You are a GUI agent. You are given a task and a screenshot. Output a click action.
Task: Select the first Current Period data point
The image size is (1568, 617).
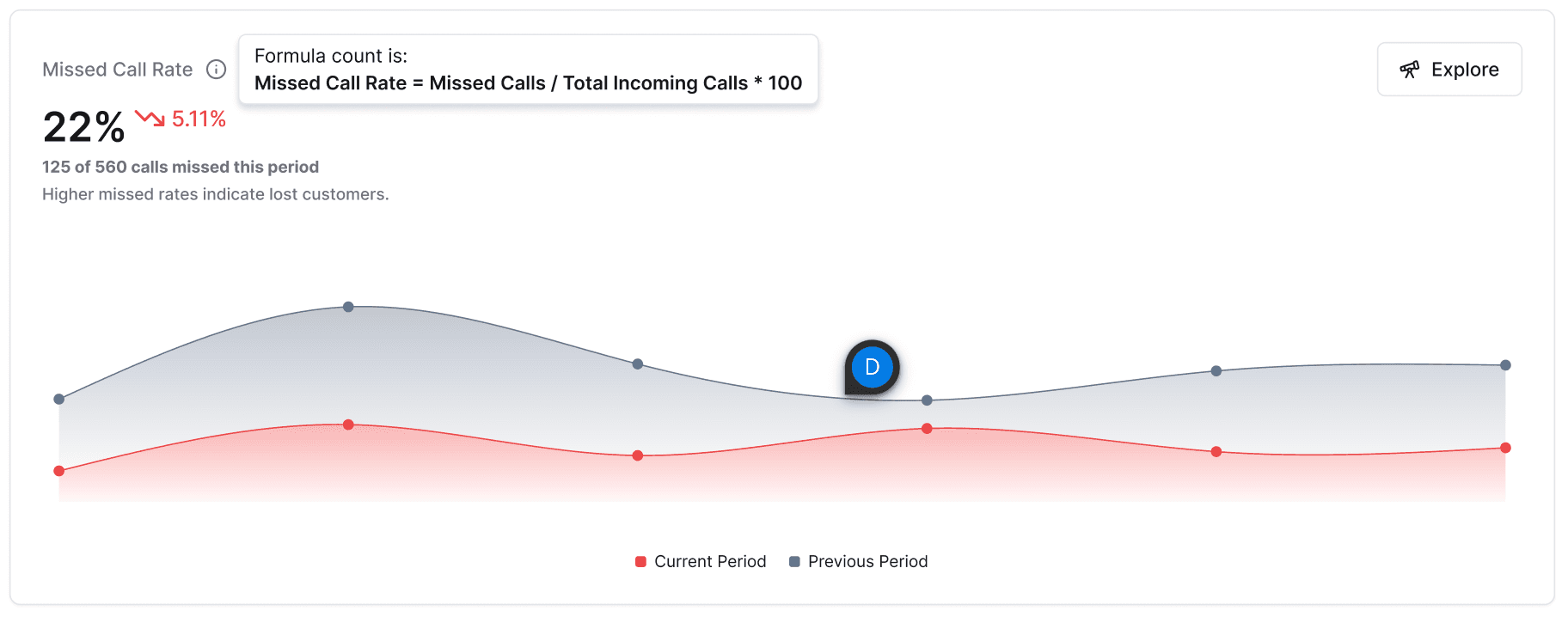[59, 471]
